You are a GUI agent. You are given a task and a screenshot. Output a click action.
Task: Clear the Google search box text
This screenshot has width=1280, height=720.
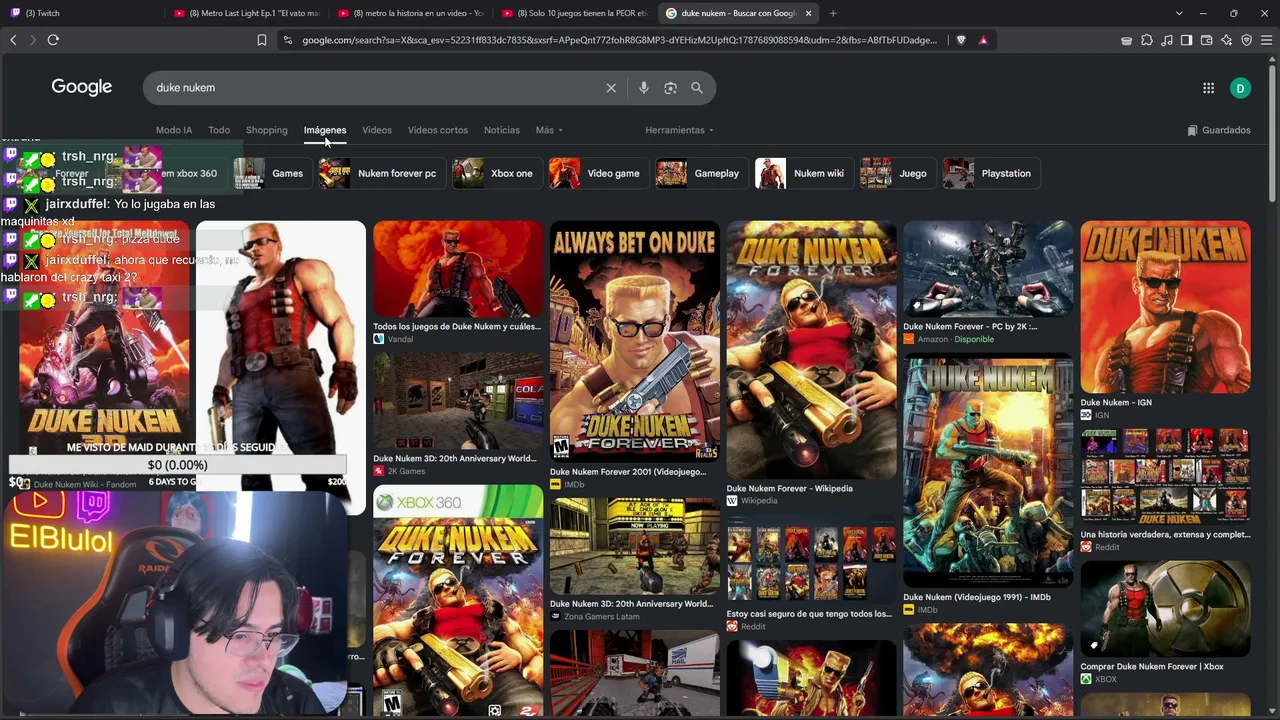(611, 88)
